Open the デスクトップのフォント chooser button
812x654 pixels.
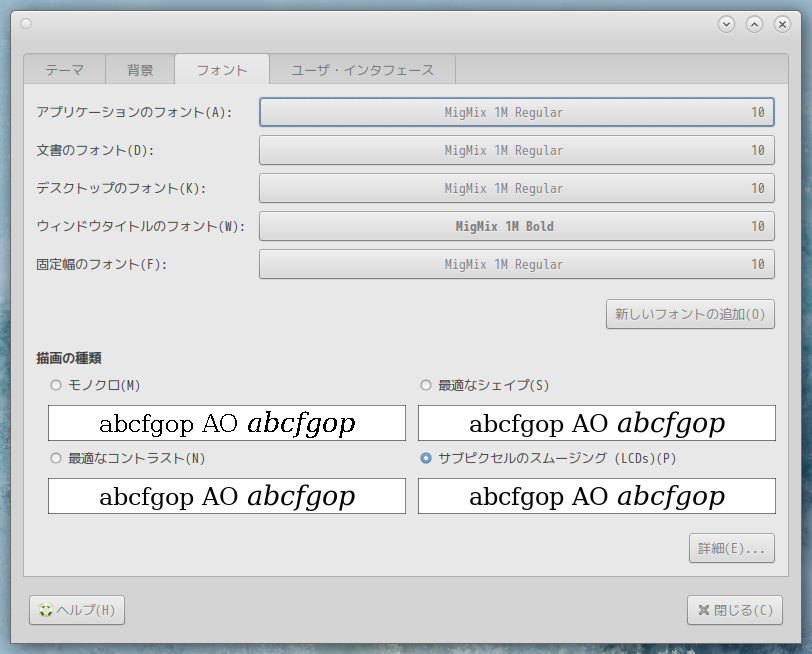517,188
